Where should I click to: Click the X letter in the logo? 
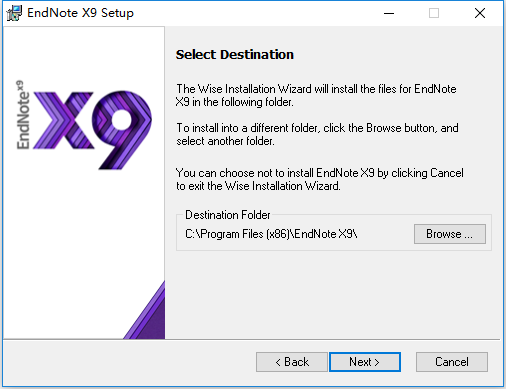(x=63, y=120)
